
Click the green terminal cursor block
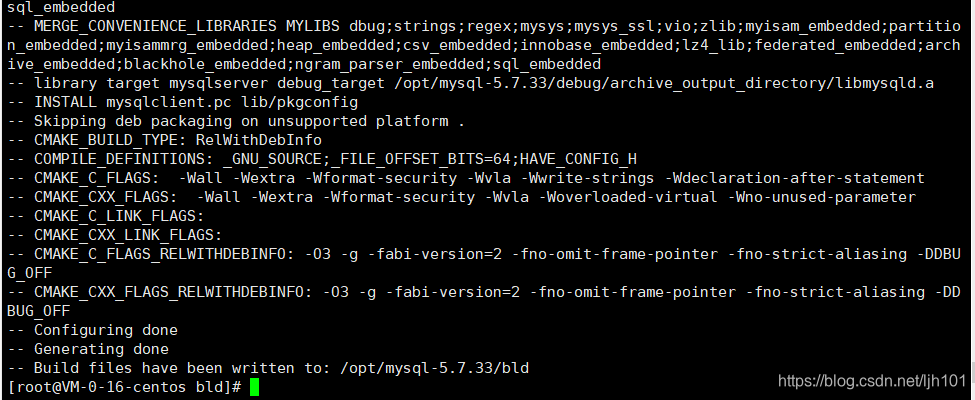tap(254, 387)
